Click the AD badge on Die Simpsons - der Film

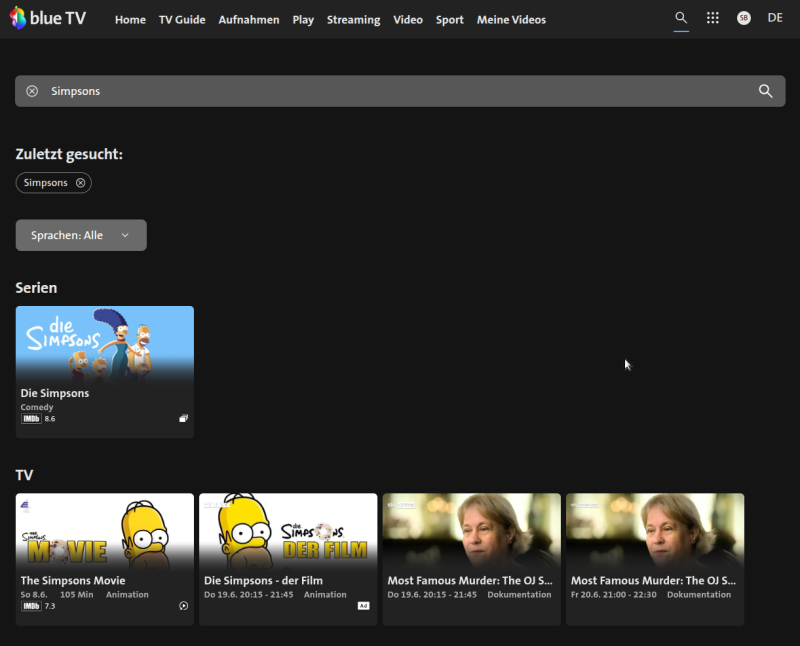tap(364, 606)
